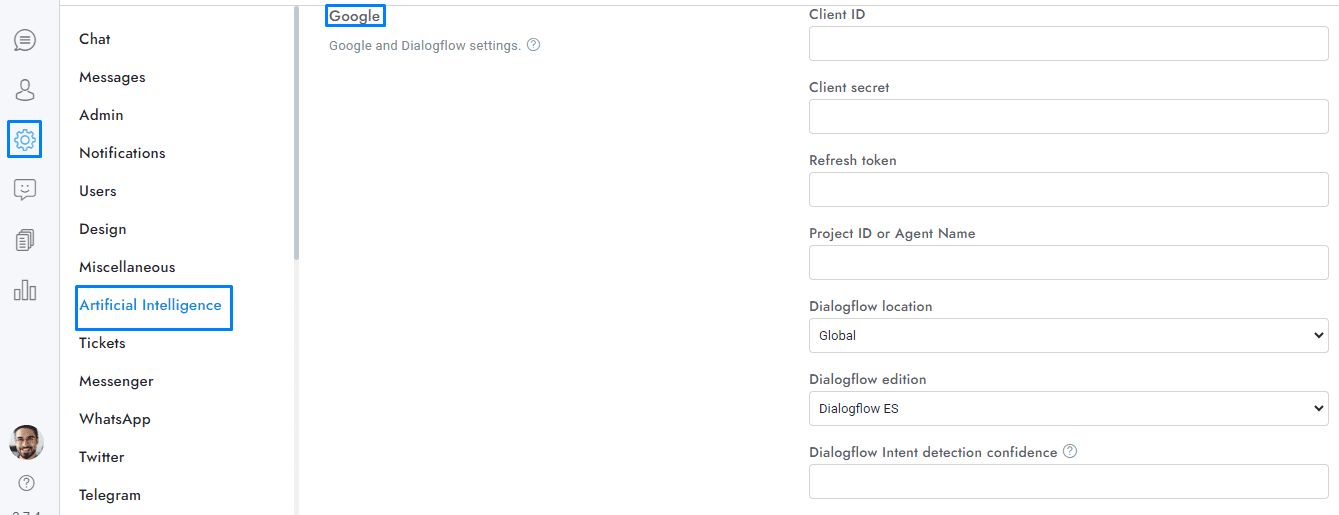Click the agent profile avatar picture
Image resolution: width=1339 pixels, height=515 pixels.
[26, 441]
